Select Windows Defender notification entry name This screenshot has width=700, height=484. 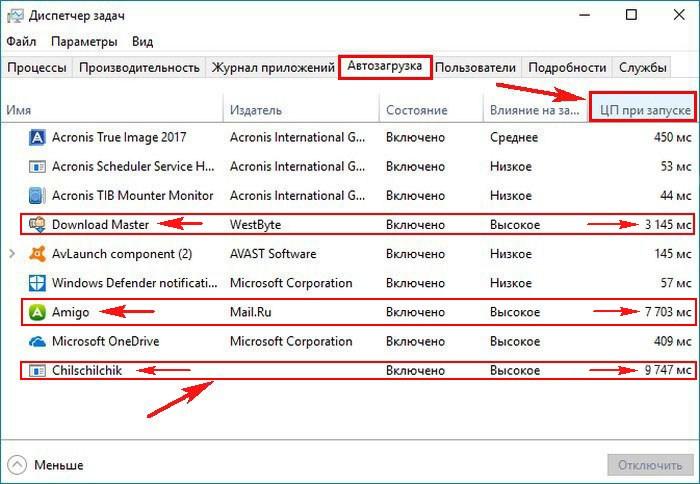(x=134, y=283)
